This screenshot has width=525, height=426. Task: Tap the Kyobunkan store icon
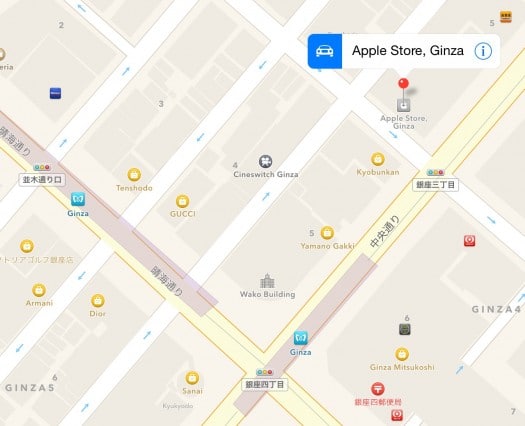coord(378,159)
